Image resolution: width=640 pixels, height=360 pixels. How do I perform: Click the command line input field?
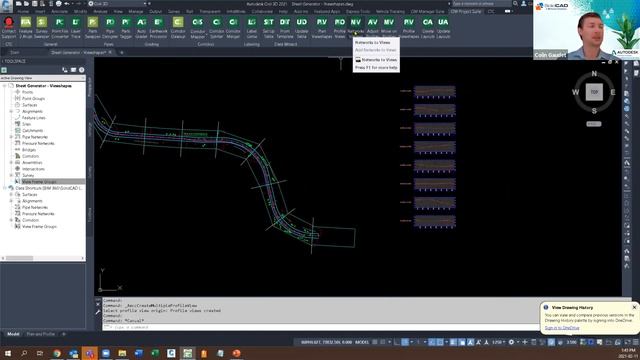coord(320,327)
